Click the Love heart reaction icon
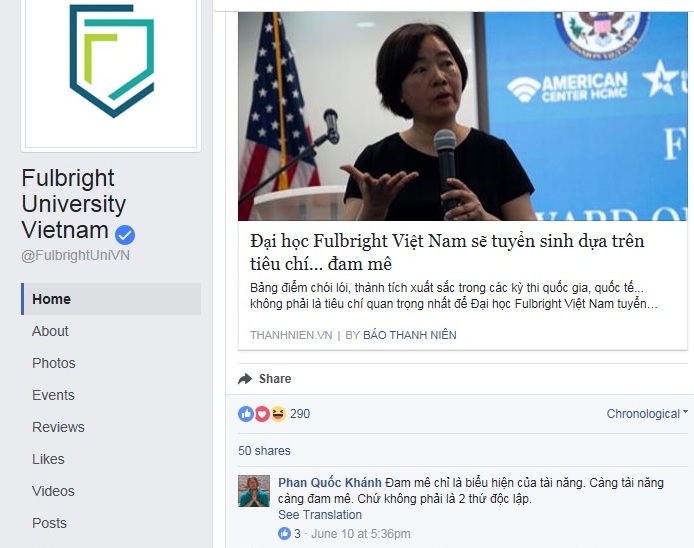 tap(262, 414)
